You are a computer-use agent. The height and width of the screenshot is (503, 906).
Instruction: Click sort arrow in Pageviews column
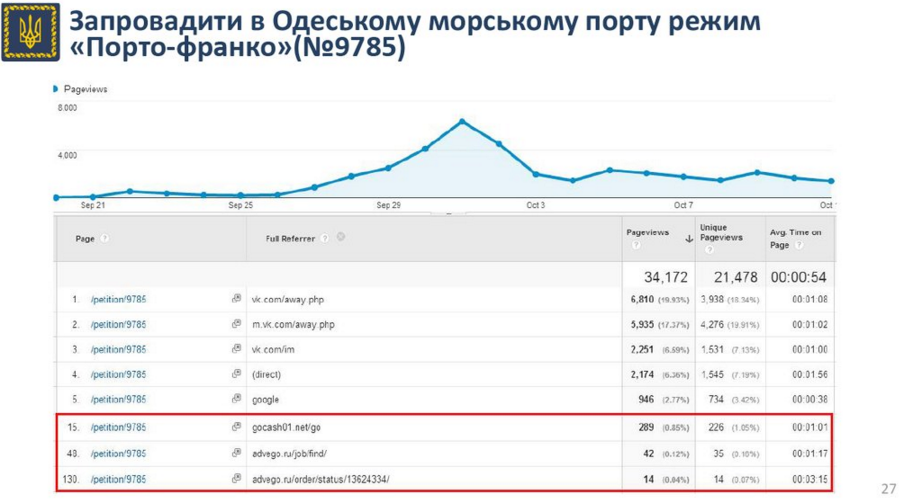point(689,239)
